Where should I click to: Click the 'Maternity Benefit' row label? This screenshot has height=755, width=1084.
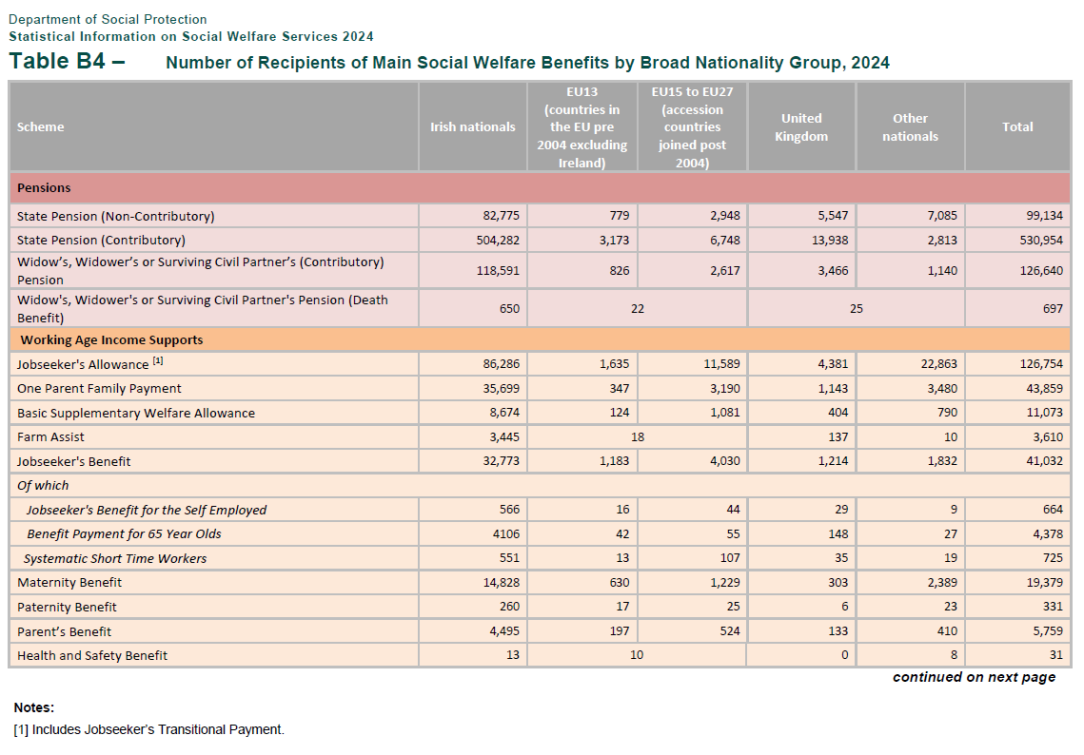coord(69,582)
